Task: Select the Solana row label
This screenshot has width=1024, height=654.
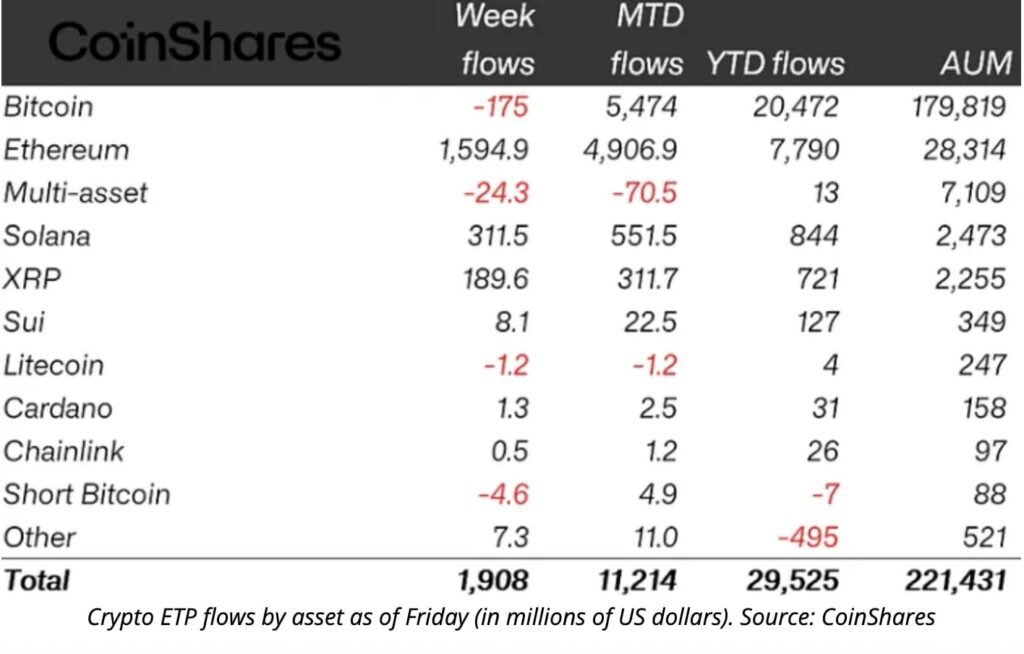Action: coord(47,236)
